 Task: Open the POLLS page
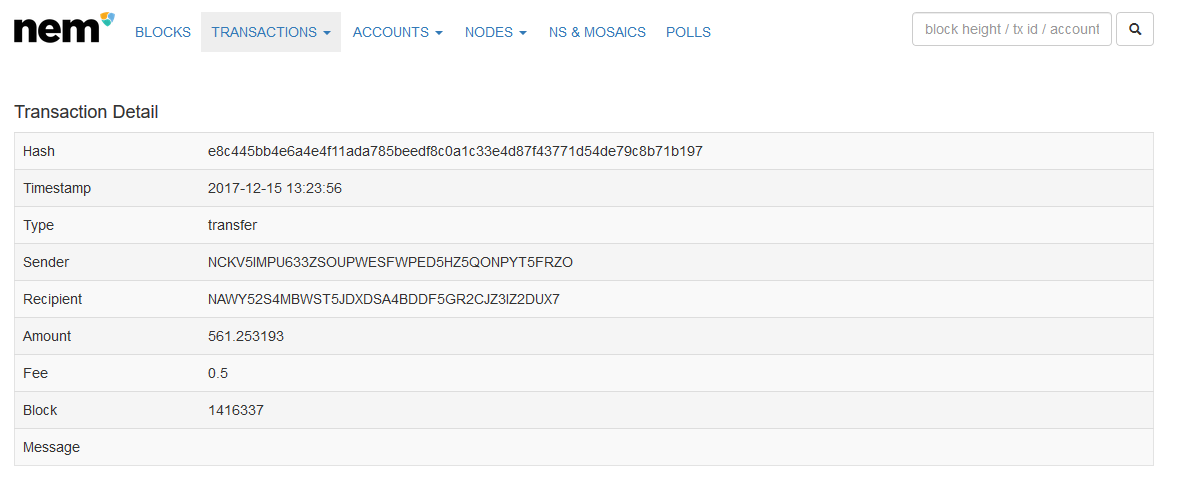coord(688,32)
